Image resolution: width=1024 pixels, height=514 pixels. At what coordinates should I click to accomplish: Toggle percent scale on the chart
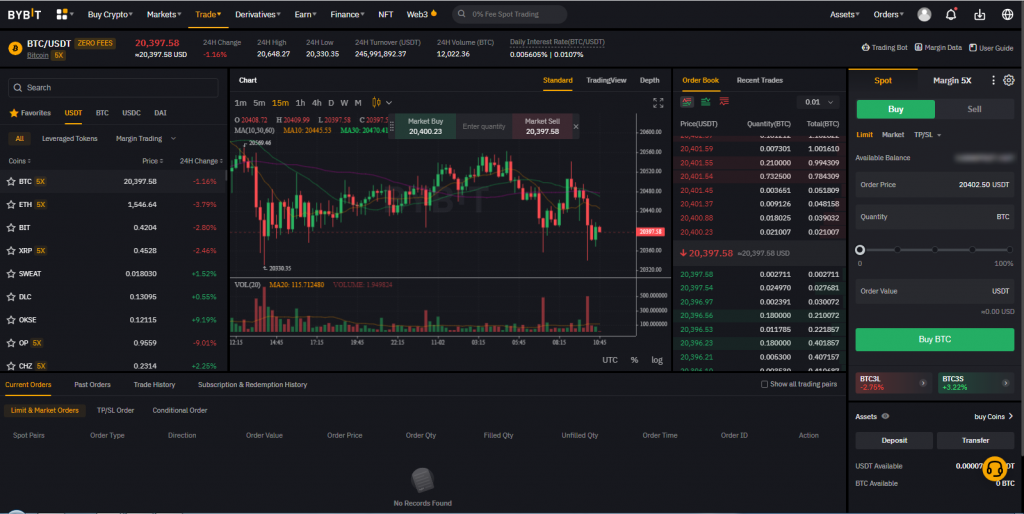tap(634, 360)
